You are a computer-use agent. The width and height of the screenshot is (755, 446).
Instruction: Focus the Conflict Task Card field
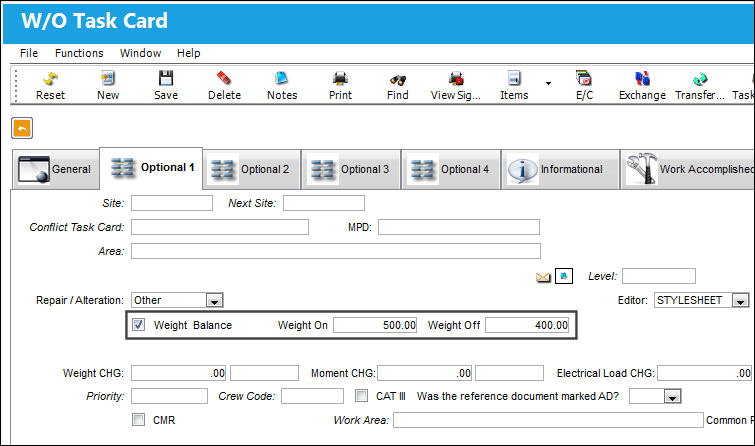220,227
